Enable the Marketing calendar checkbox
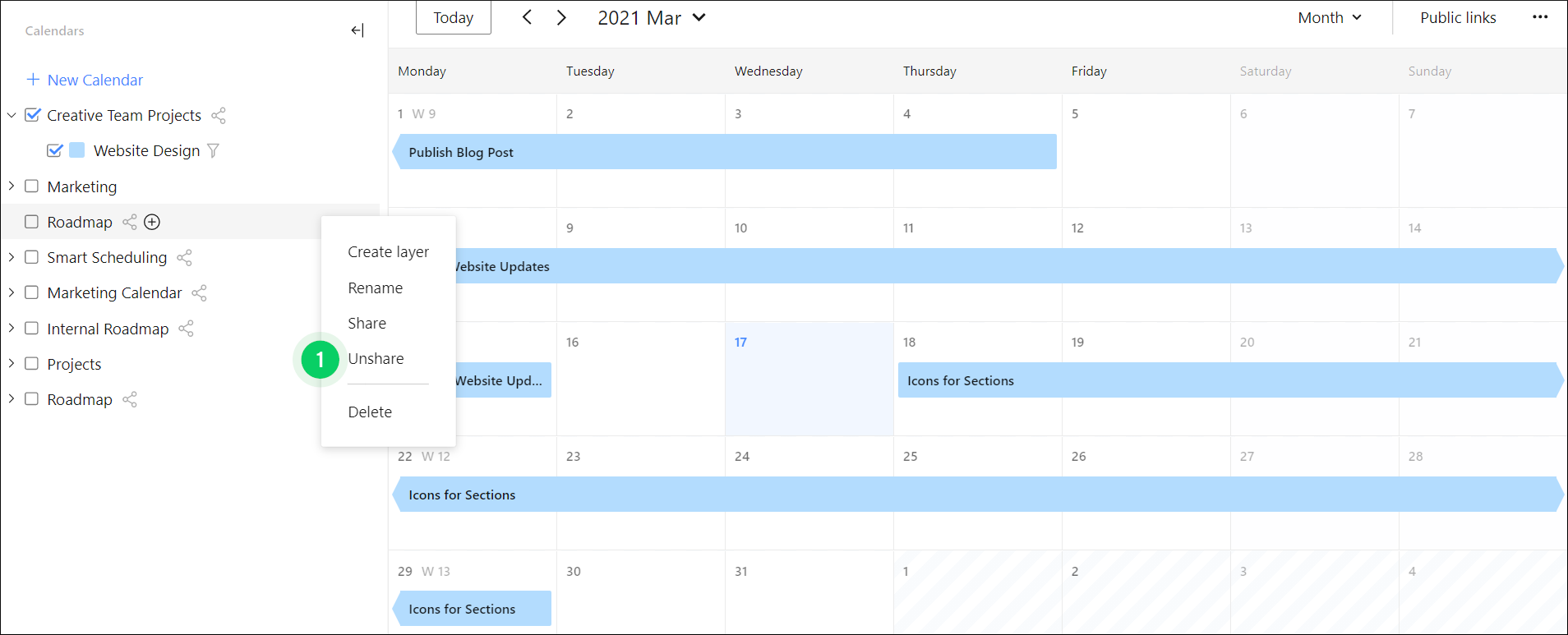Image resolution: width=1568 pixels, height=635 pixels. click(x=32, y=186)
